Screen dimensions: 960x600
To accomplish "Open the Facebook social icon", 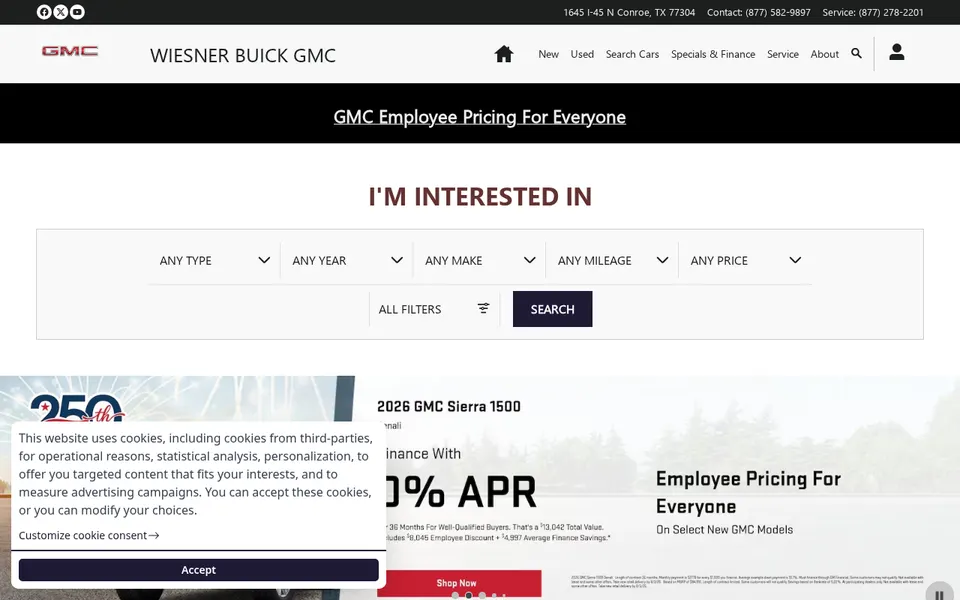I will (44, 12).
